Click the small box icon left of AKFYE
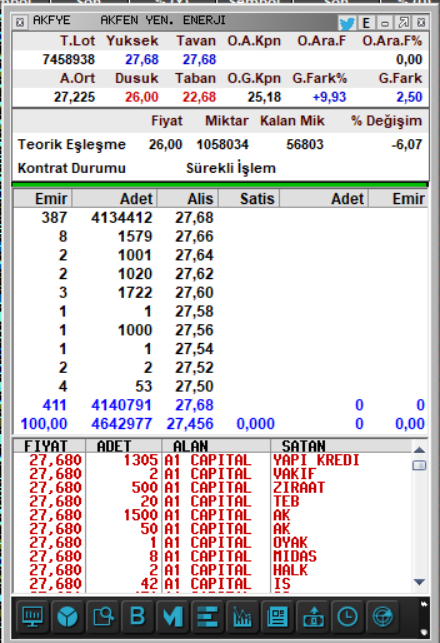This screenshot has width=440, height=643. (x=20, y=22)
